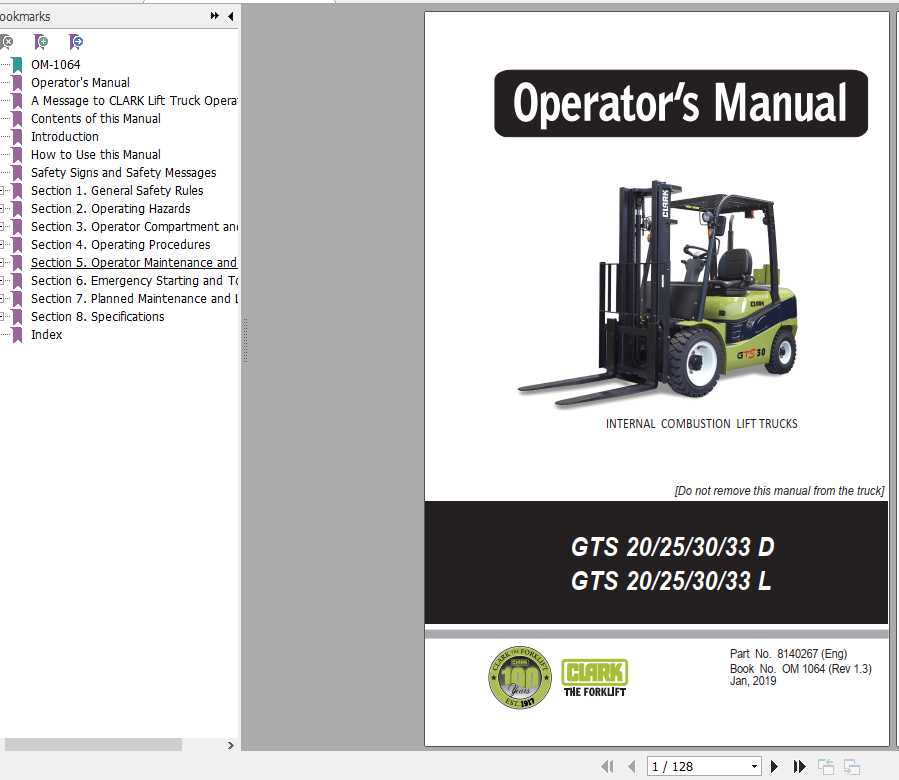This screenshot has width=899, height=780.
Task: Open Safety Signs and Safety Messages bookmark
Action: (x=123, y=173)
